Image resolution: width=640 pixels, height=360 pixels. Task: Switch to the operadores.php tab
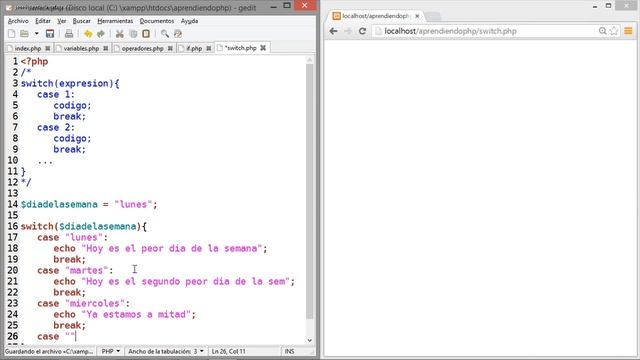pyautogui.click(x=142, y=48)
